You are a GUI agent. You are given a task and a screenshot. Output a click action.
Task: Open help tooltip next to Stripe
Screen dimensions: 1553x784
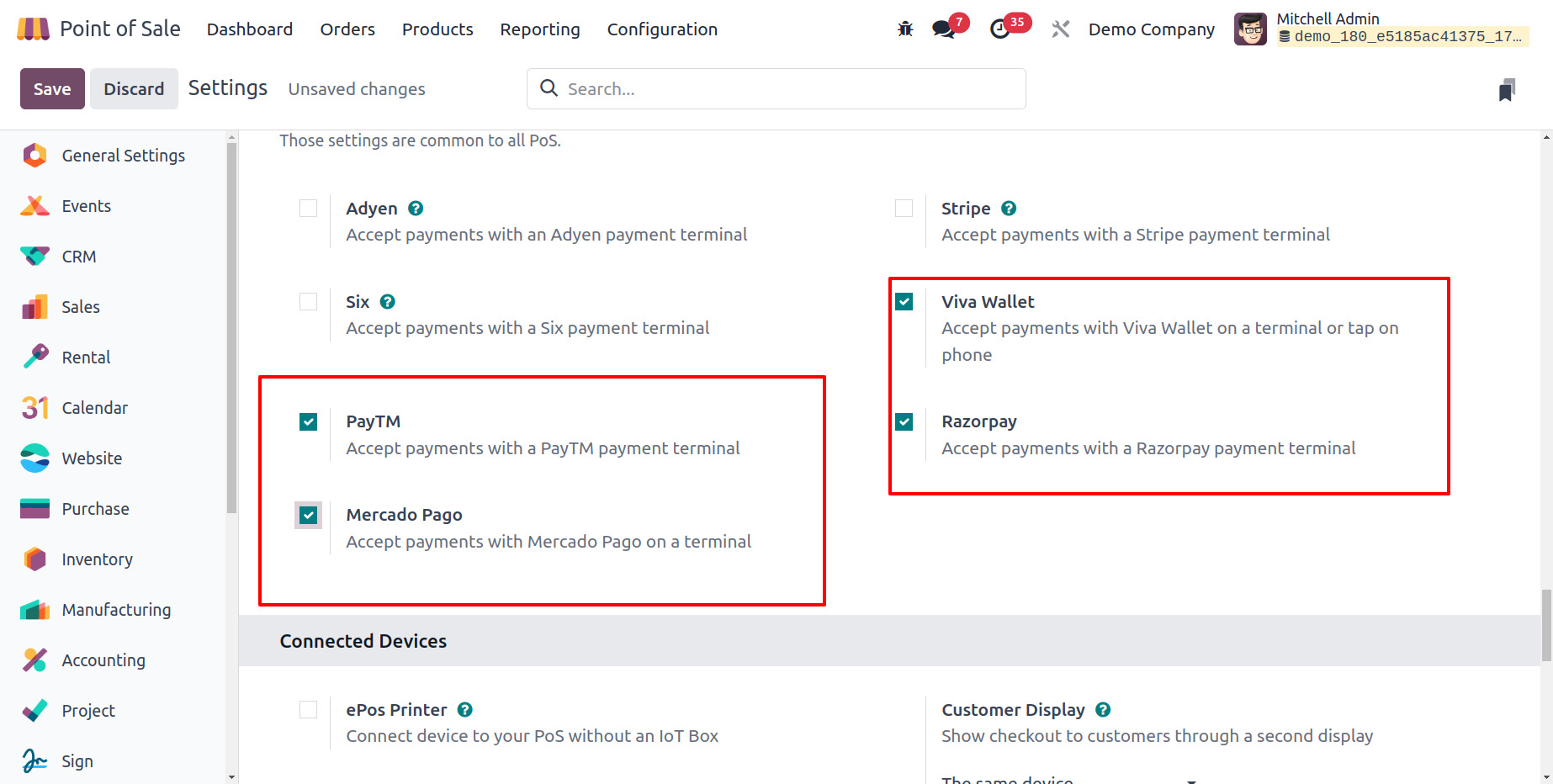[x=1009, y=209]
